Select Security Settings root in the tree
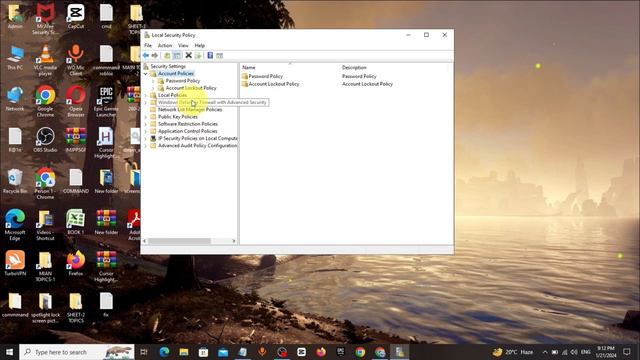 [168, 66]
